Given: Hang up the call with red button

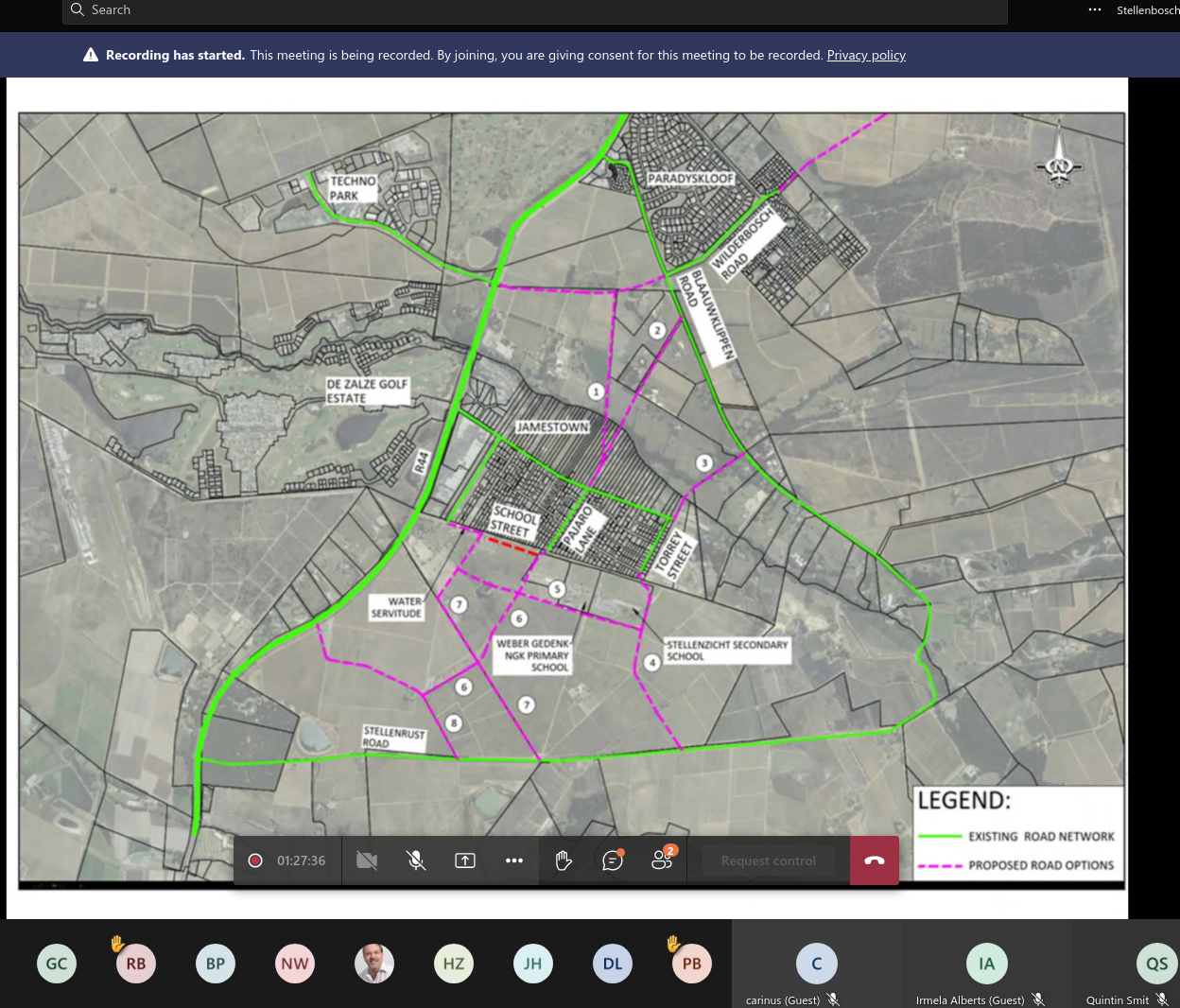Looking at the screenshot, I should click(874, 860).
